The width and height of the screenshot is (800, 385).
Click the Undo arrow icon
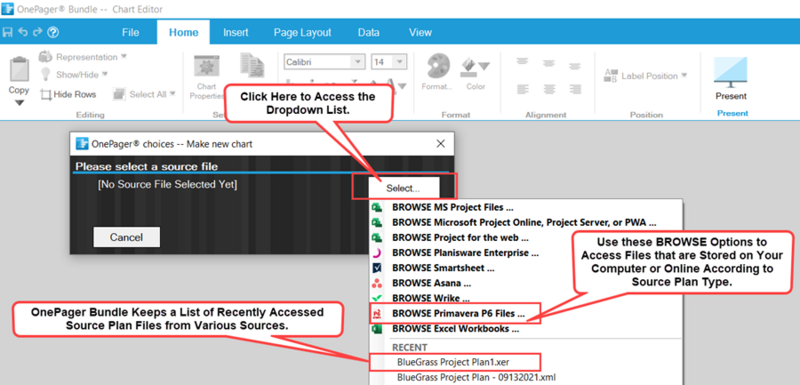pyautogui.click(x=22, y=32)
